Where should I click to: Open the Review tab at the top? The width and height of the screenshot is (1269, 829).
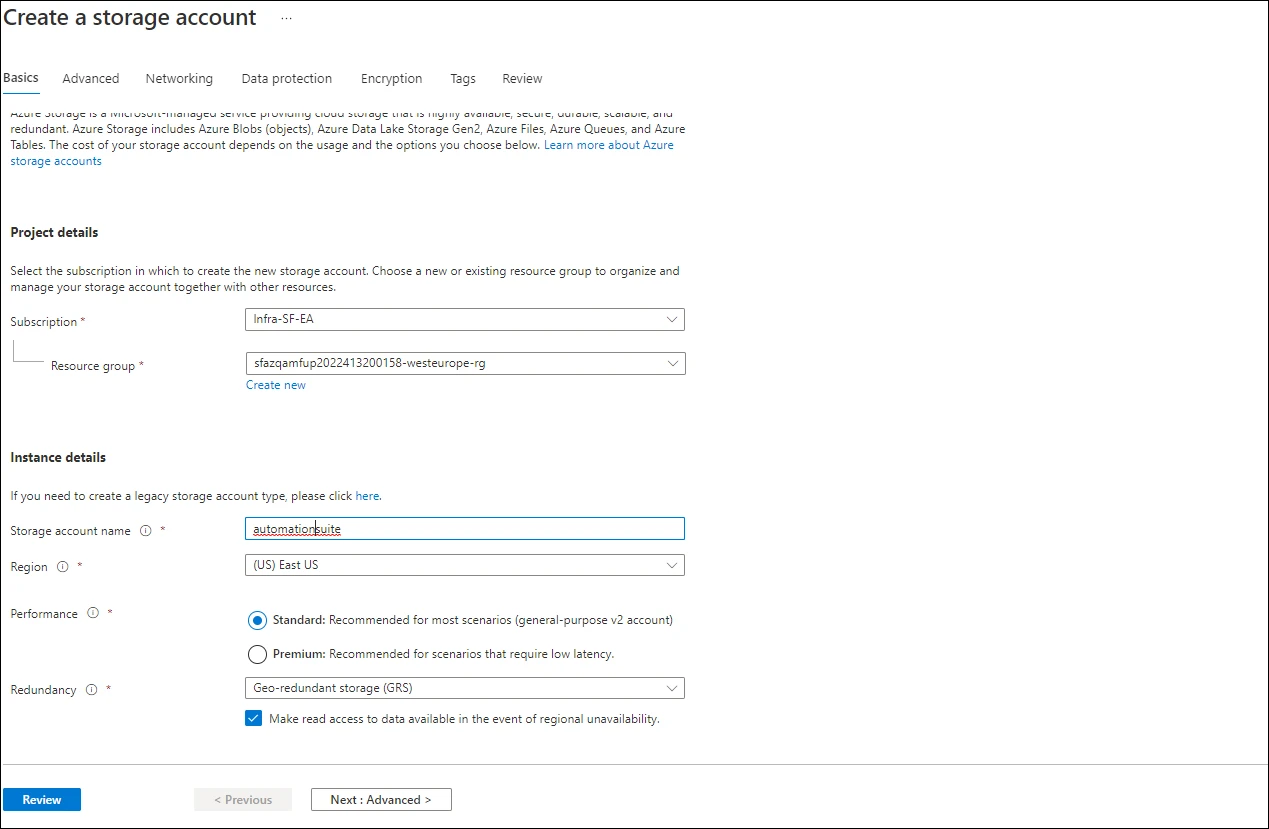click(522, 78)
